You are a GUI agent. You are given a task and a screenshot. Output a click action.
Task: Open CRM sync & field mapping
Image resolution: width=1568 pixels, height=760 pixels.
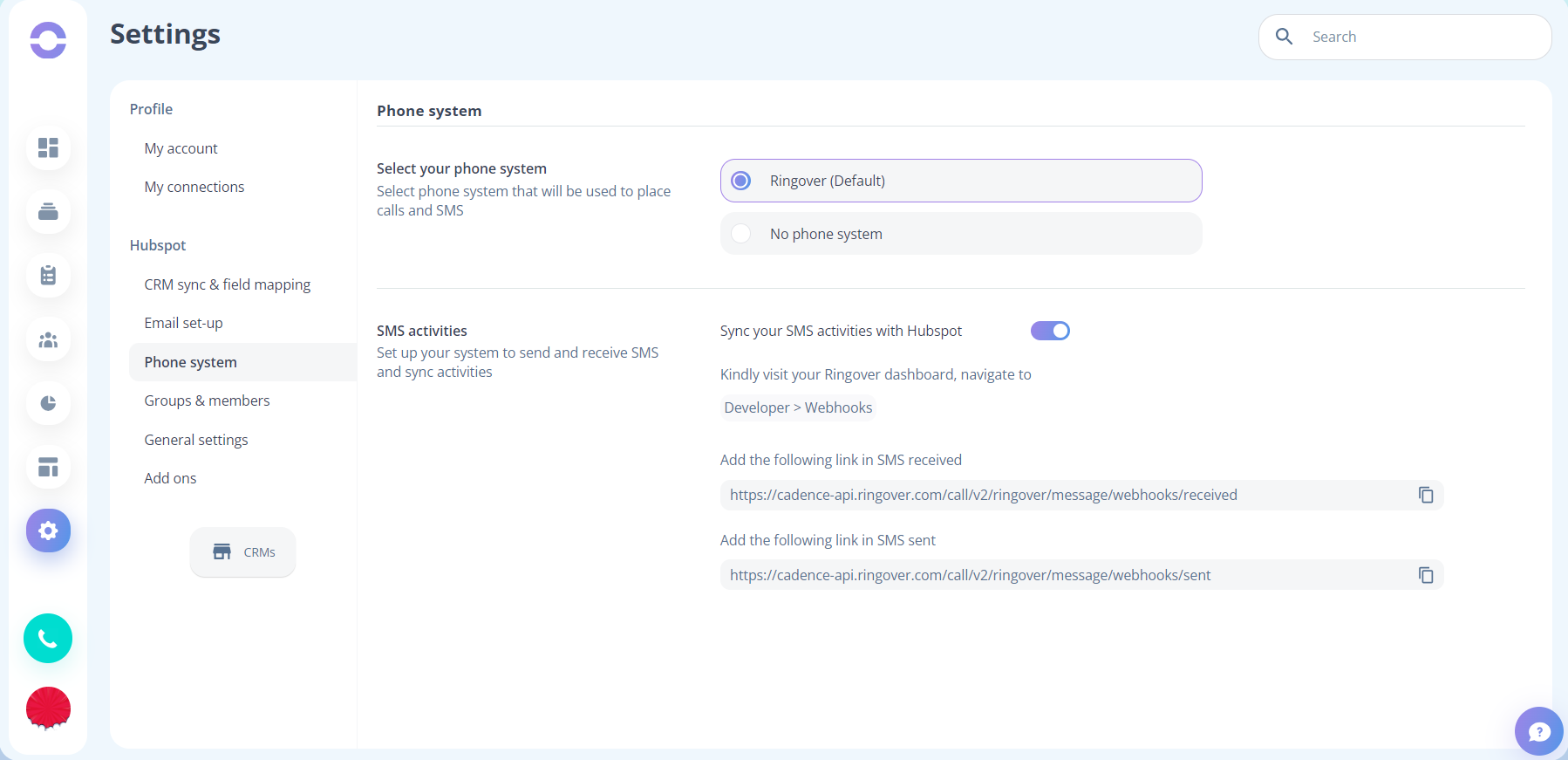point(228,284)
